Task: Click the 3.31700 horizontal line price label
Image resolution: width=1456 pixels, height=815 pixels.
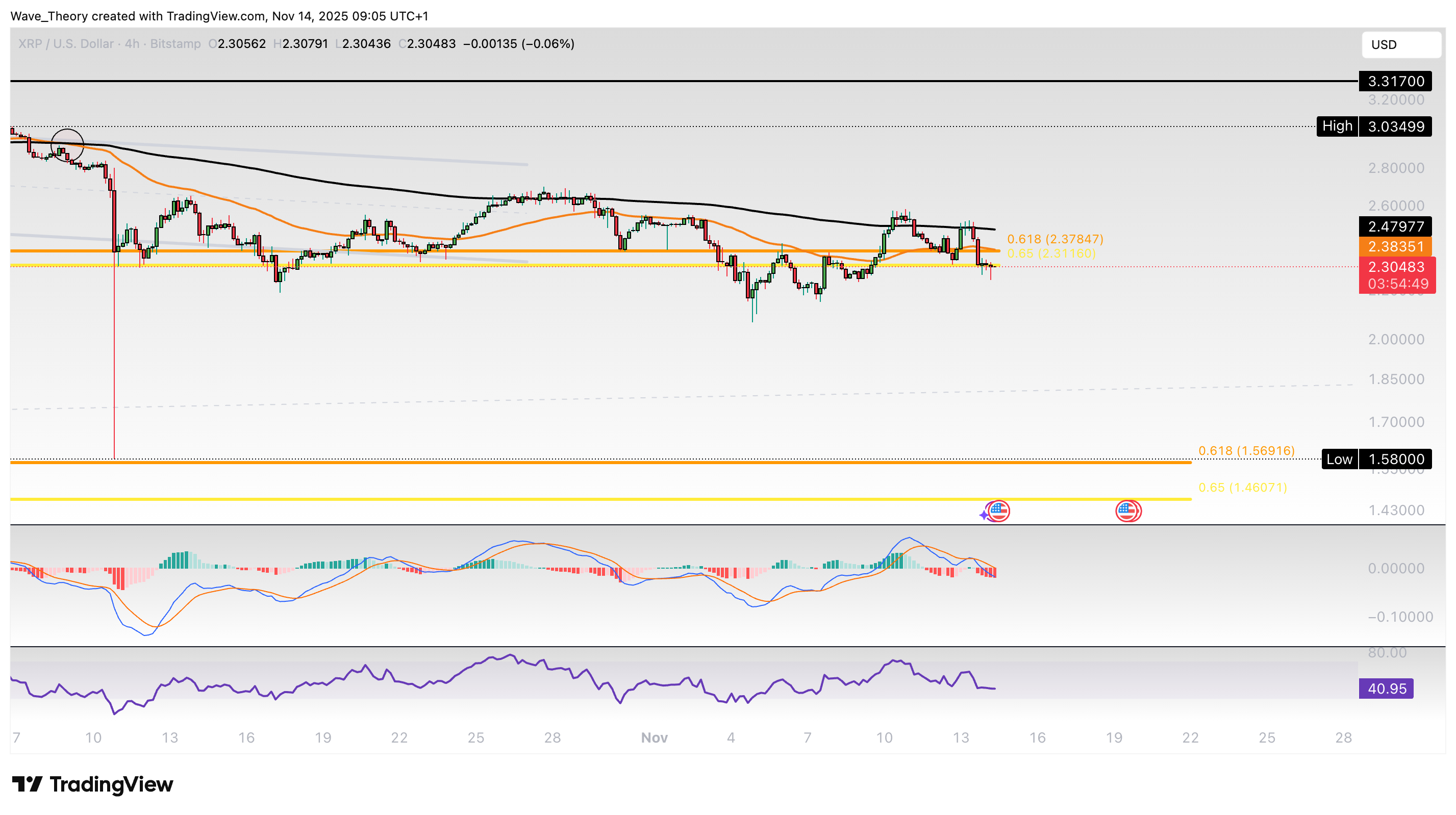Action: tap(1394, 82)
